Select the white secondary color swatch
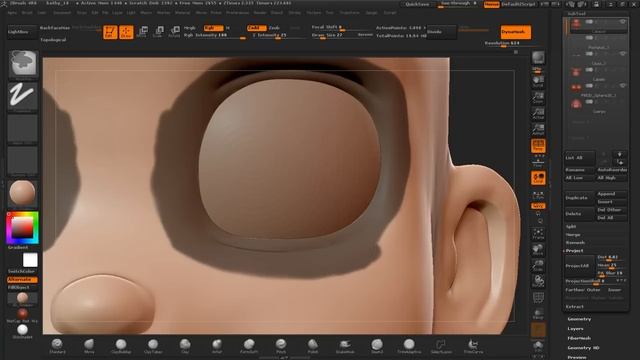The height and width of the screenshot is (360, 640). [30, 260]
